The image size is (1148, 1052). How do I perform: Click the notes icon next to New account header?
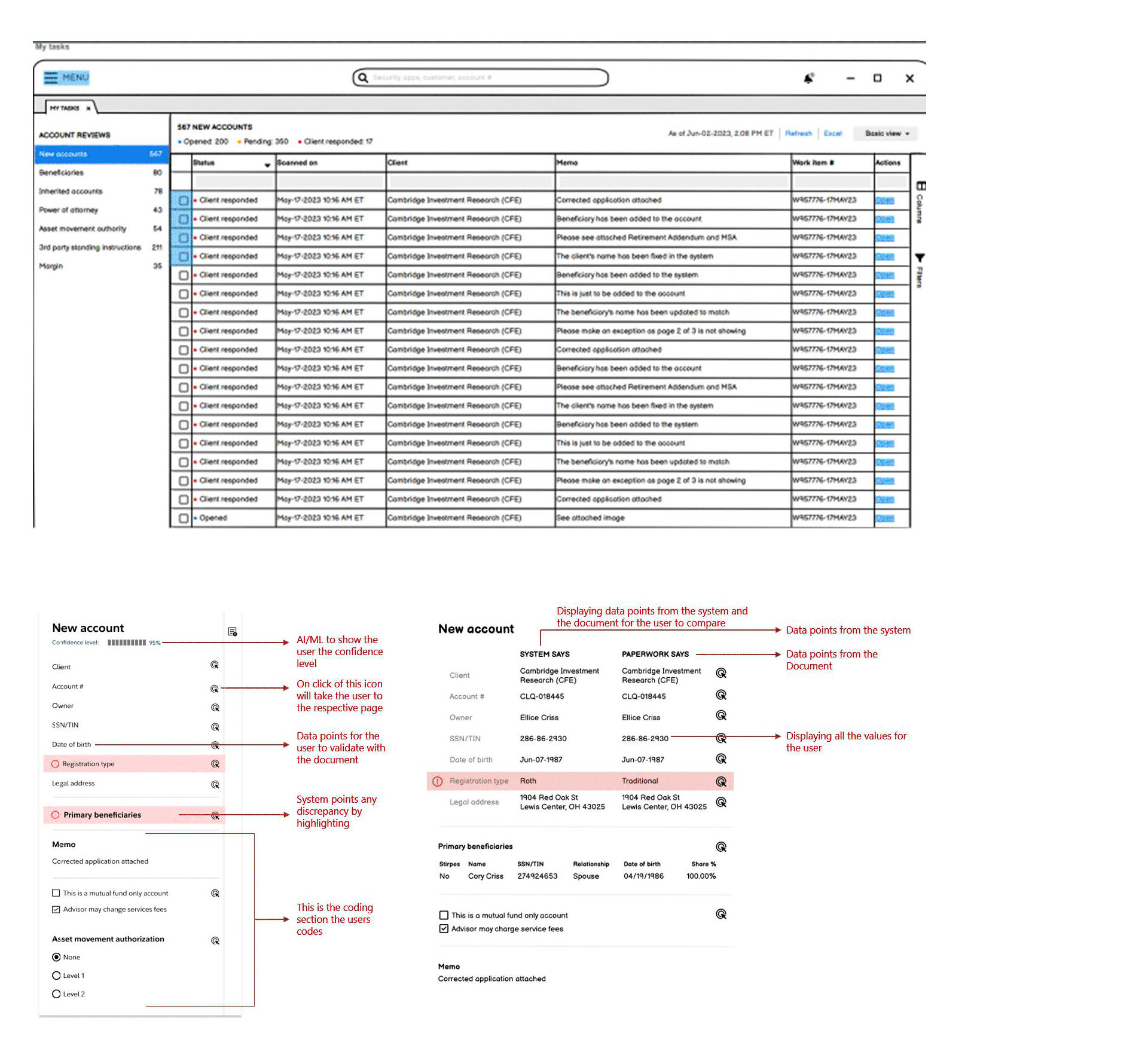point(233,632)
